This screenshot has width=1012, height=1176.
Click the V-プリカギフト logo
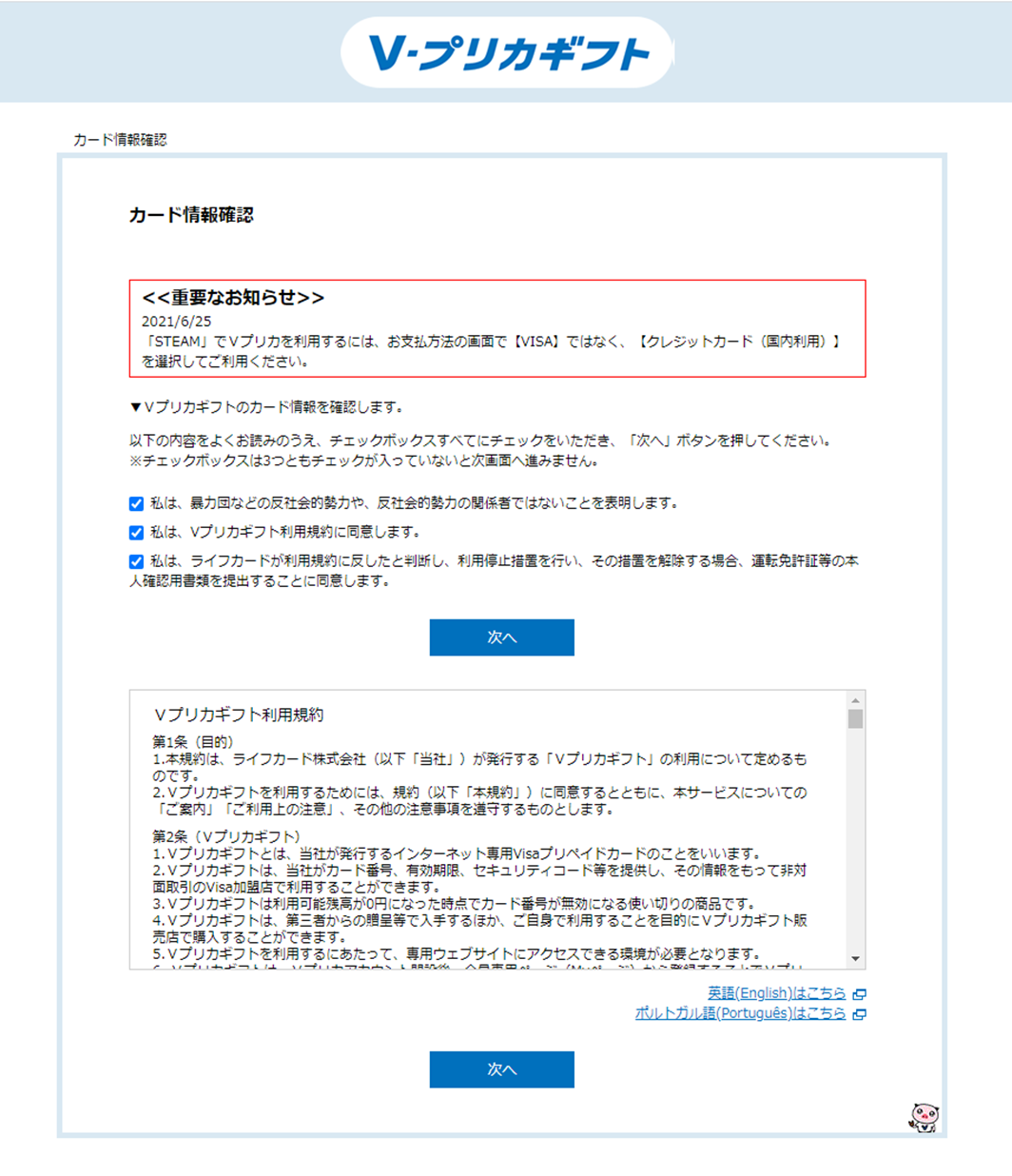(507, 53)
